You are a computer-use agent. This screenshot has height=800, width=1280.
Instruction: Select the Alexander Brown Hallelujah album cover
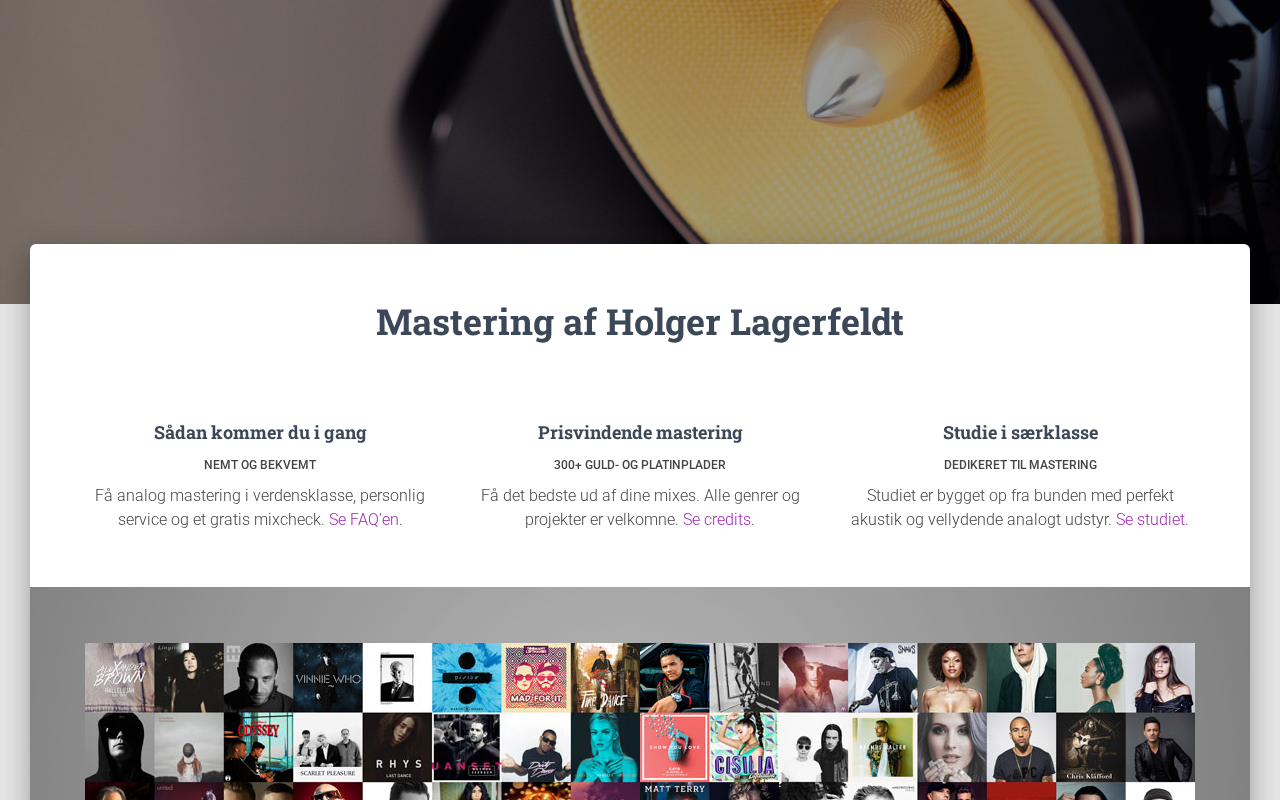[x=120, y=677]
